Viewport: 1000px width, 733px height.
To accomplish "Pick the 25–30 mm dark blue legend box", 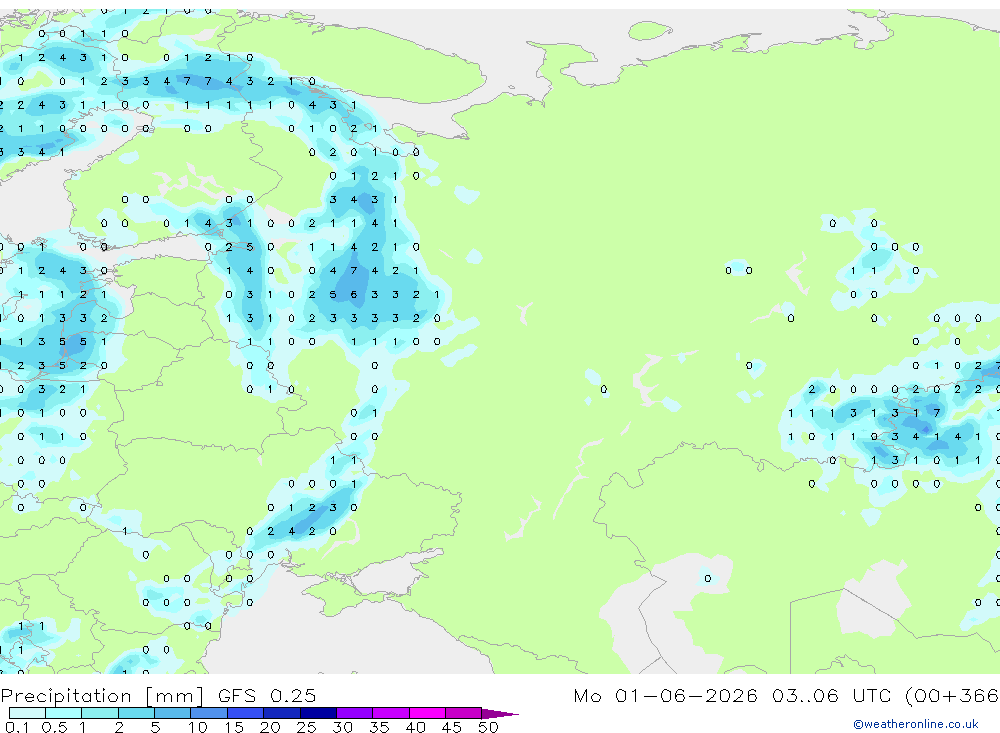I will point(318,713).
